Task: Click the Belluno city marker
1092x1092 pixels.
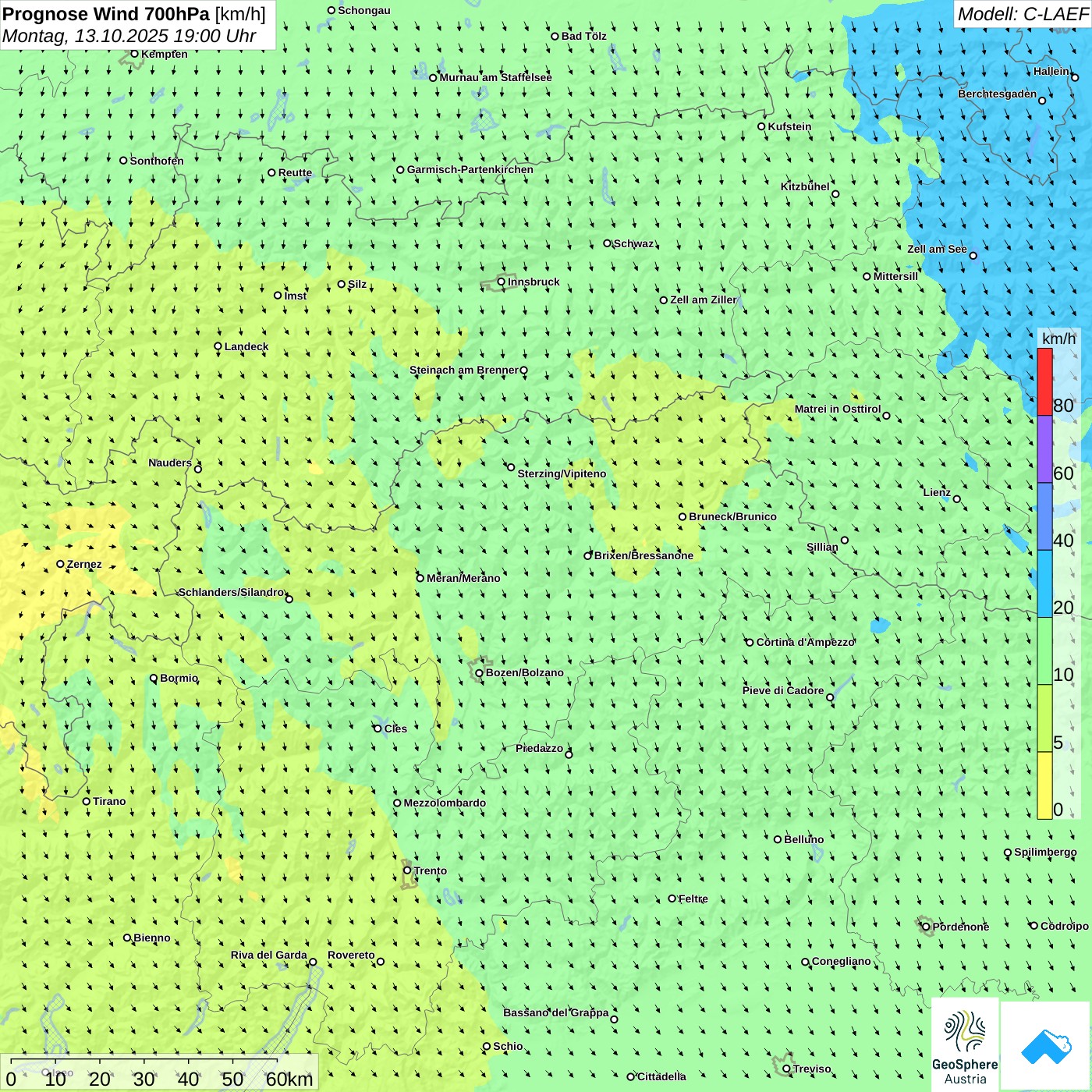Action: (x=778, y=839)
